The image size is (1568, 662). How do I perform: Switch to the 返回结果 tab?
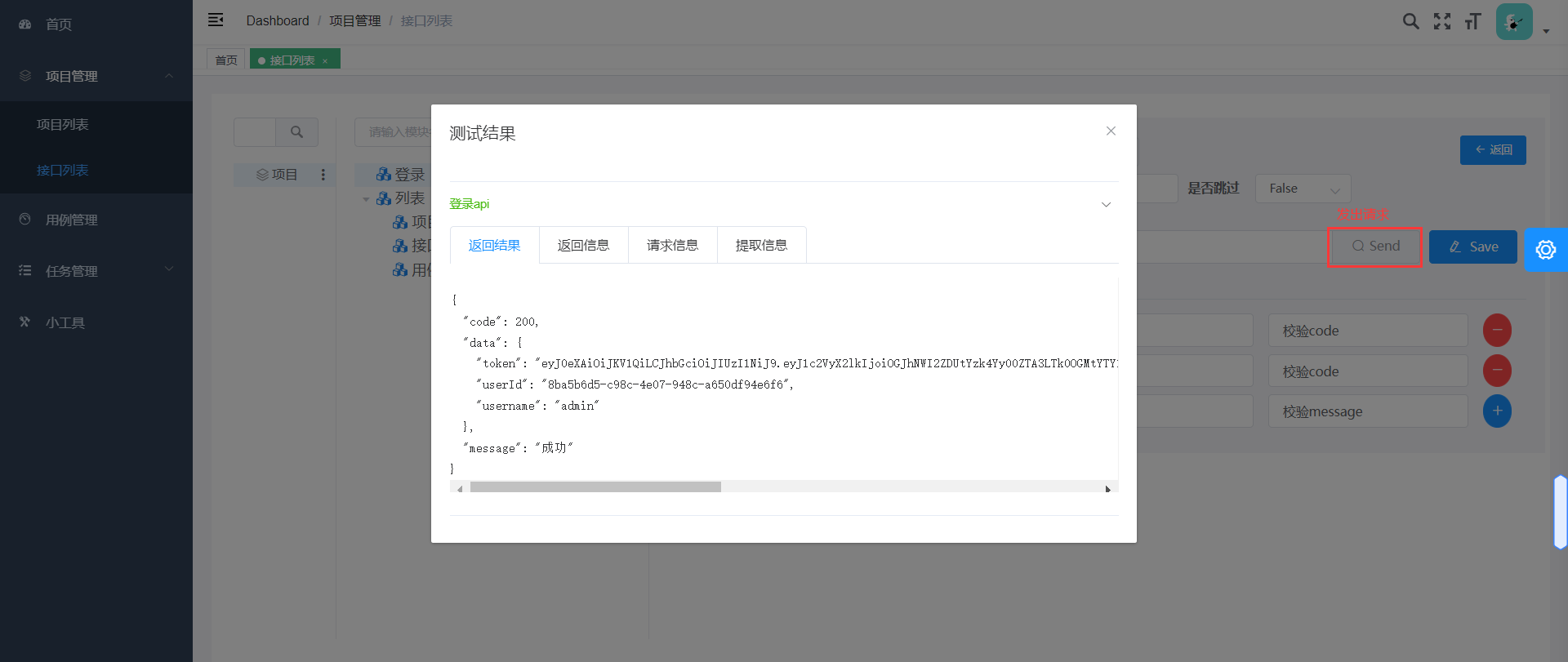(494, 245)
